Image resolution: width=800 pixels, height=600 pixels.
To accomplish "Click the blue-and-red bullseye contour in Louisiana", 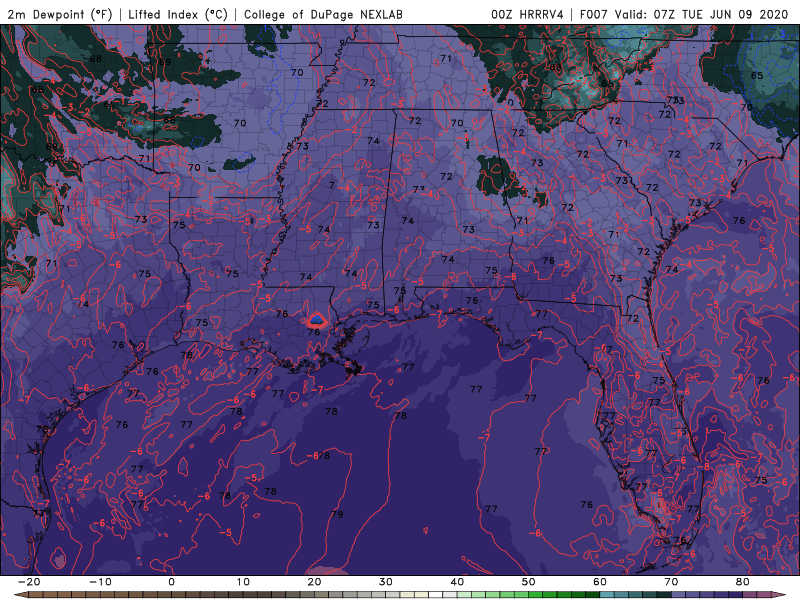I will (316, 320).
